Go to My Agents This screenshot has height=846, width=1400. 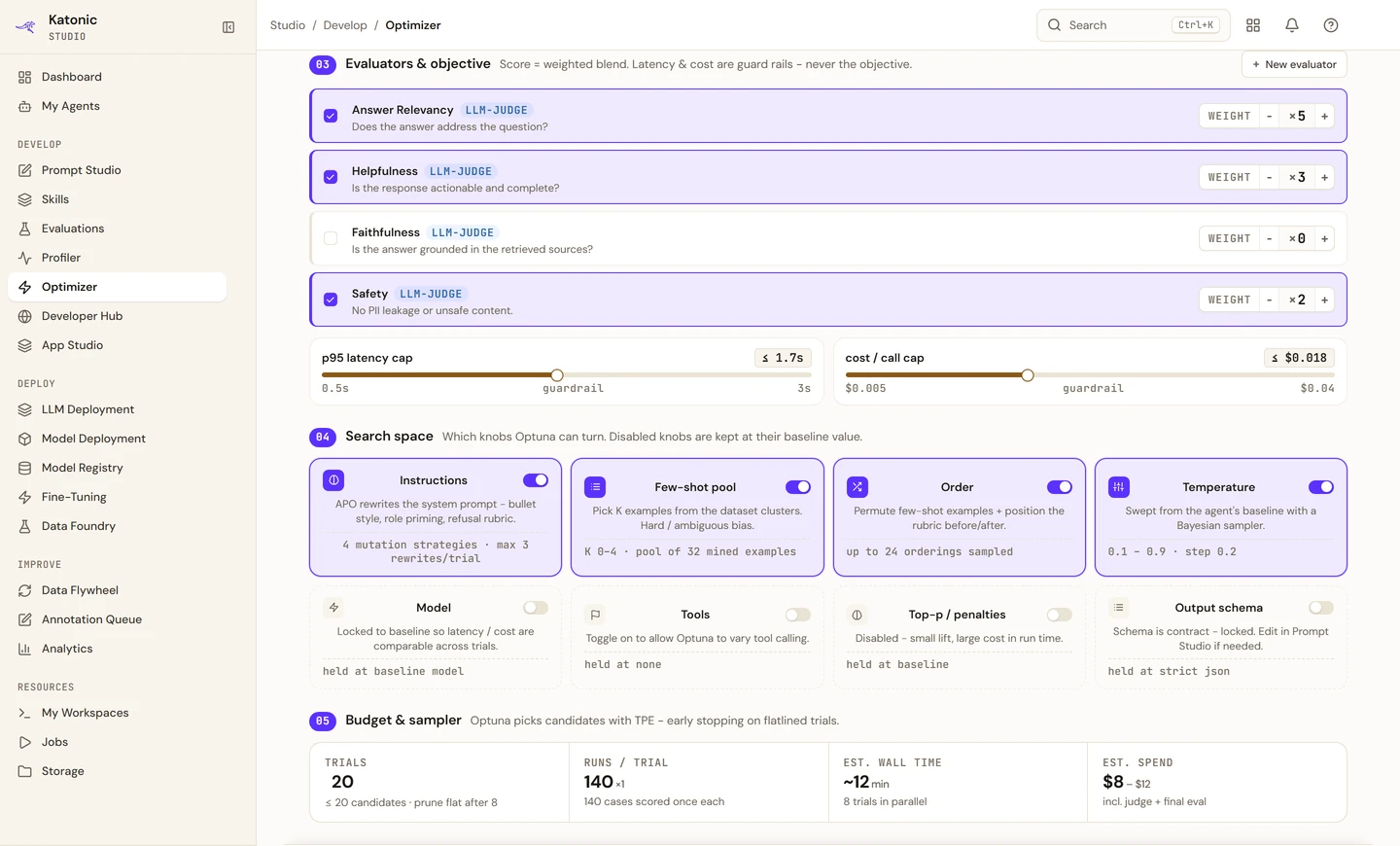pyautogui.click(x=117, y=106)
